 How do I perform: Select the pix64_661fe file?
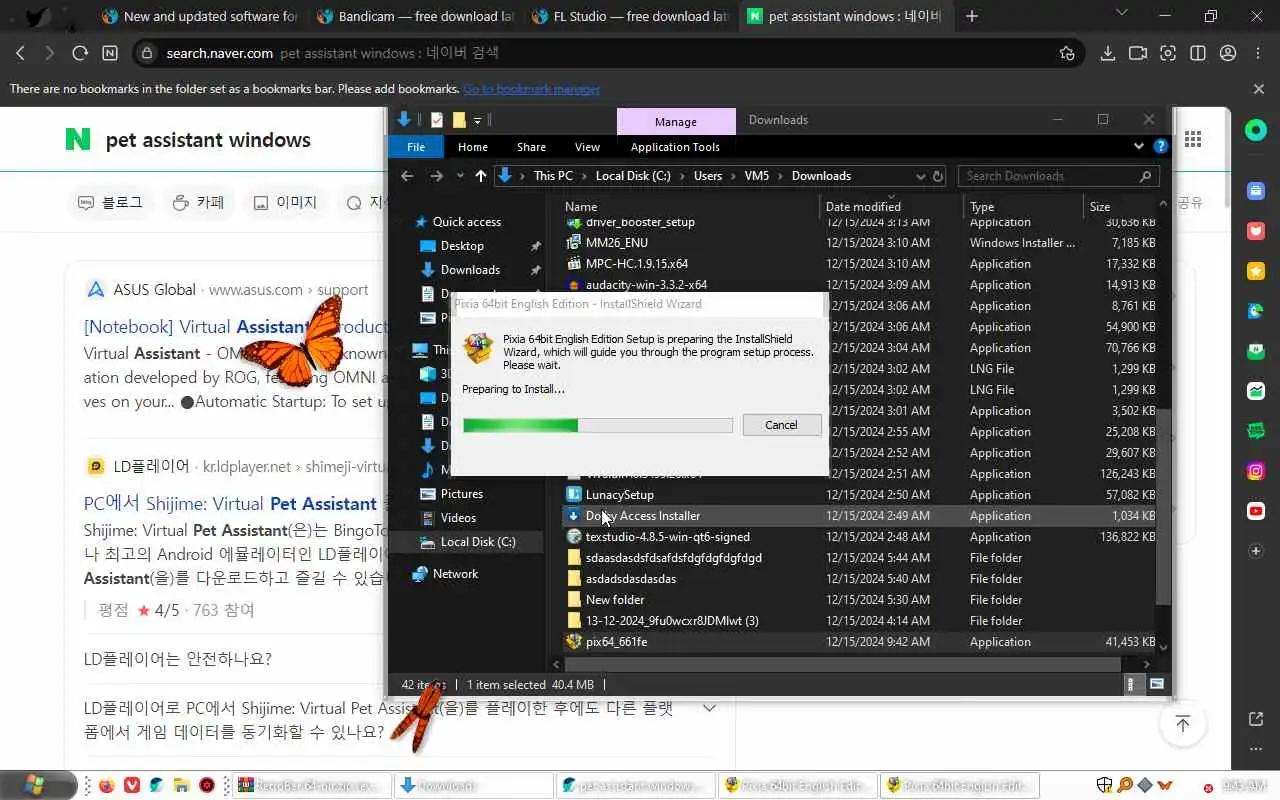coord(616,642)
